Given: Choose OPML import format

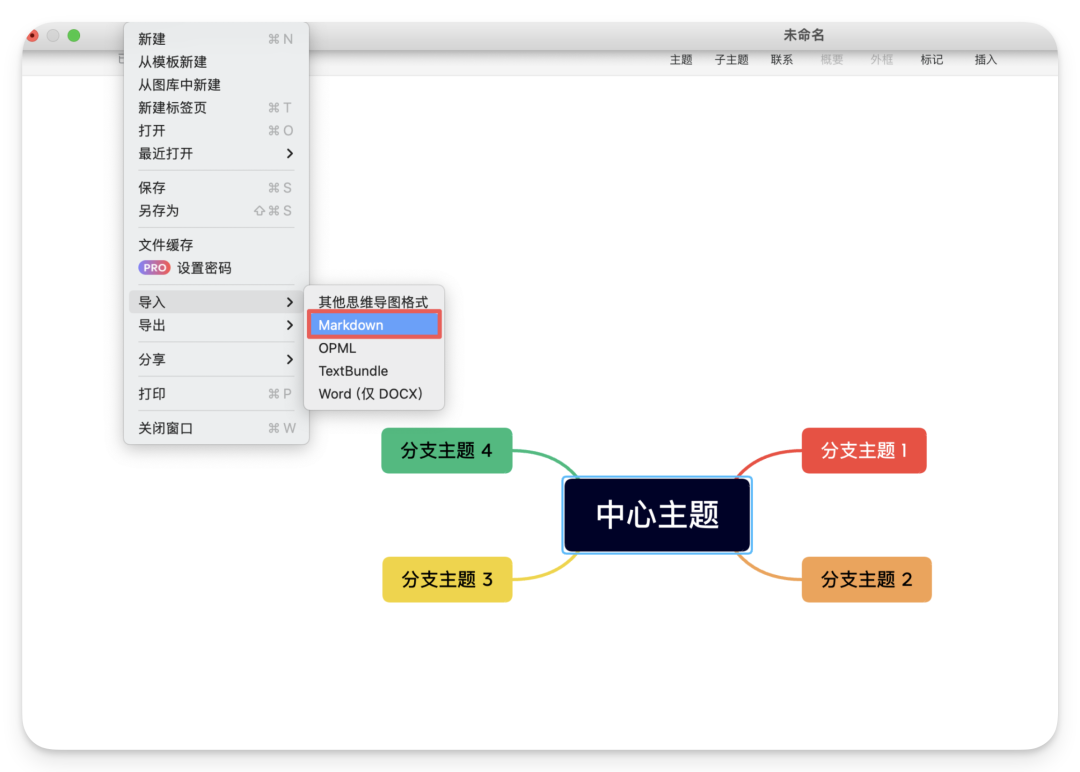Looking at the screenshot, I should pyautogui.click(x=374, y=348).
